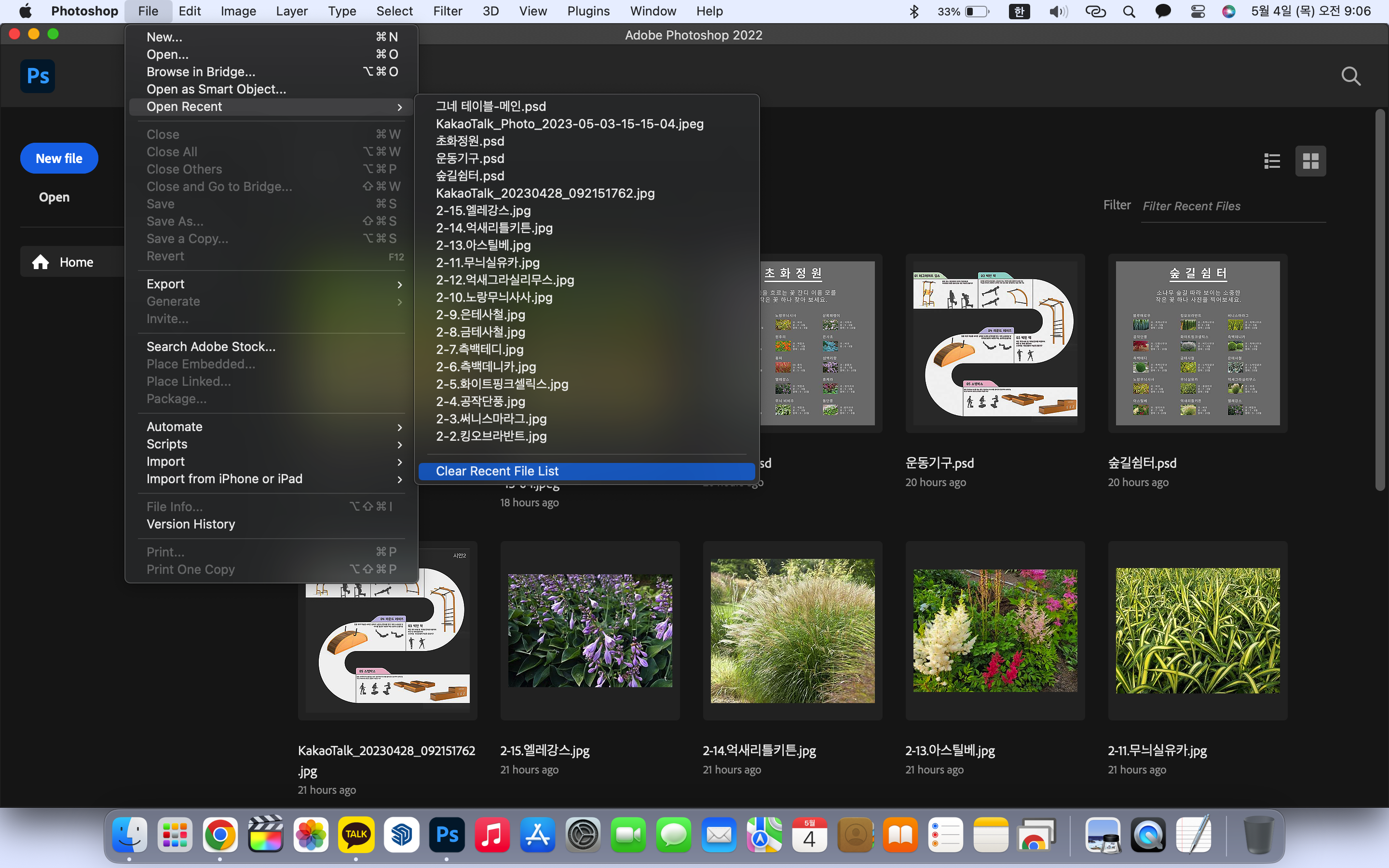
Task: Open Google Chrome from the dock
Action: [x=220, y=834]
